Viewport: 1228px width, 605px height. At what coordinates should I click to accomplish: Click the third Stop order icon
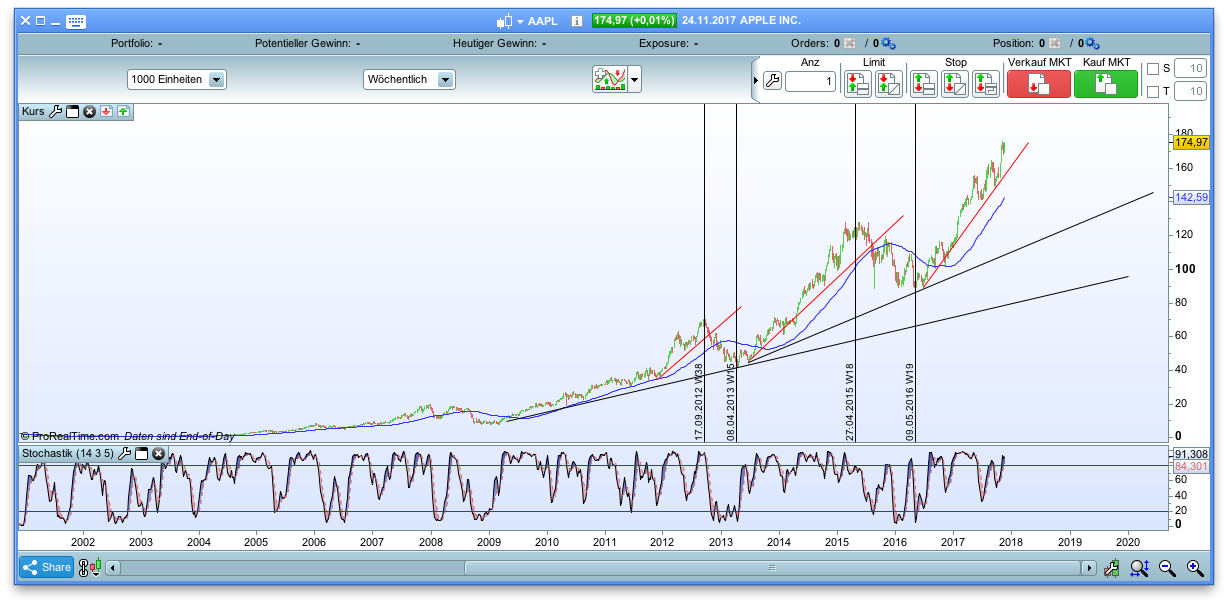(x=986, y=84)
